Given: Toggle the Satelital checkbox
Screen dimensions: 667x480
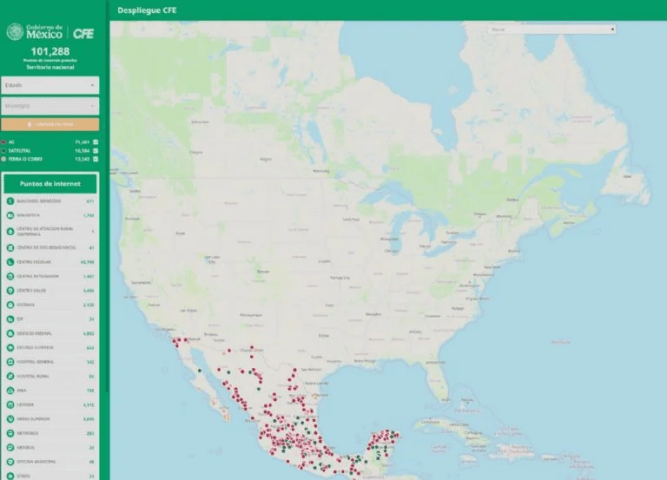Looking at the screenshot, I should [96, 151].
